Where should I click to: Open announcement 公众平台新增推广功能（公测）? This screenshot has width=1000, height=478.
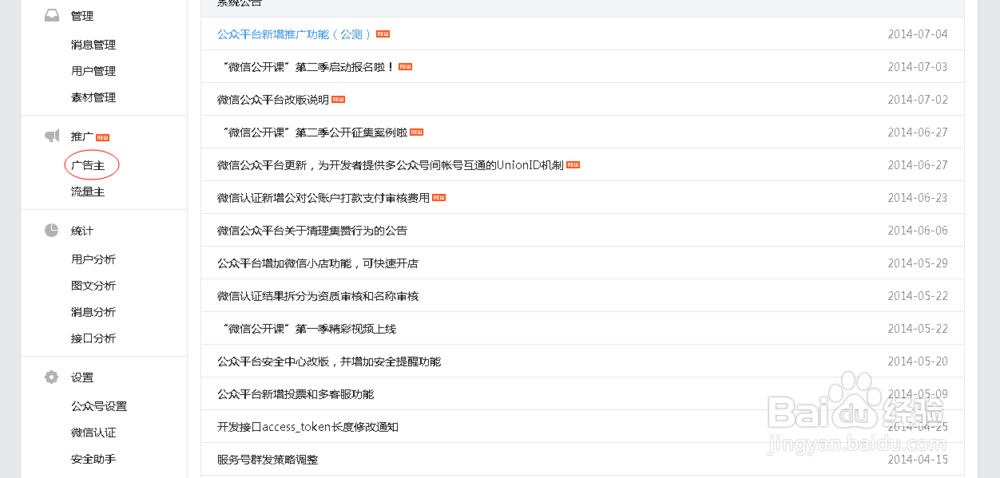[295, 34]
